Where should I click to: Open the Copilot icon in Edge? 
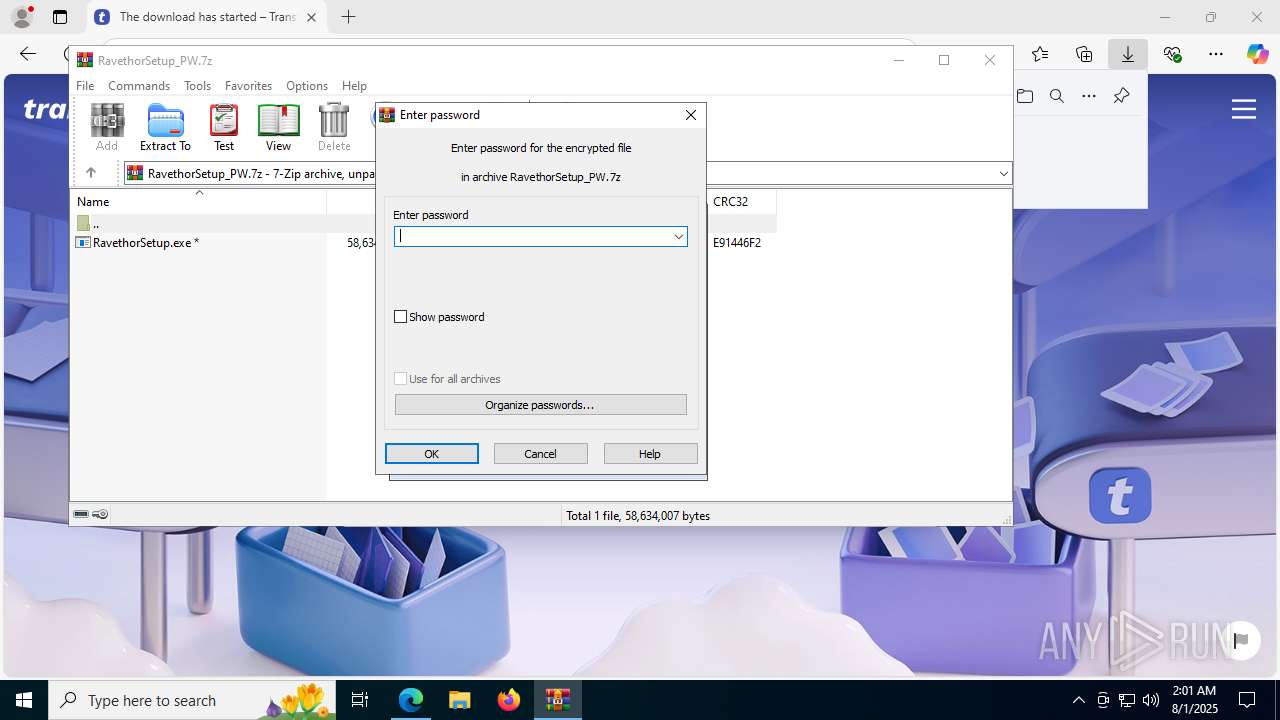coord(1257,54)
